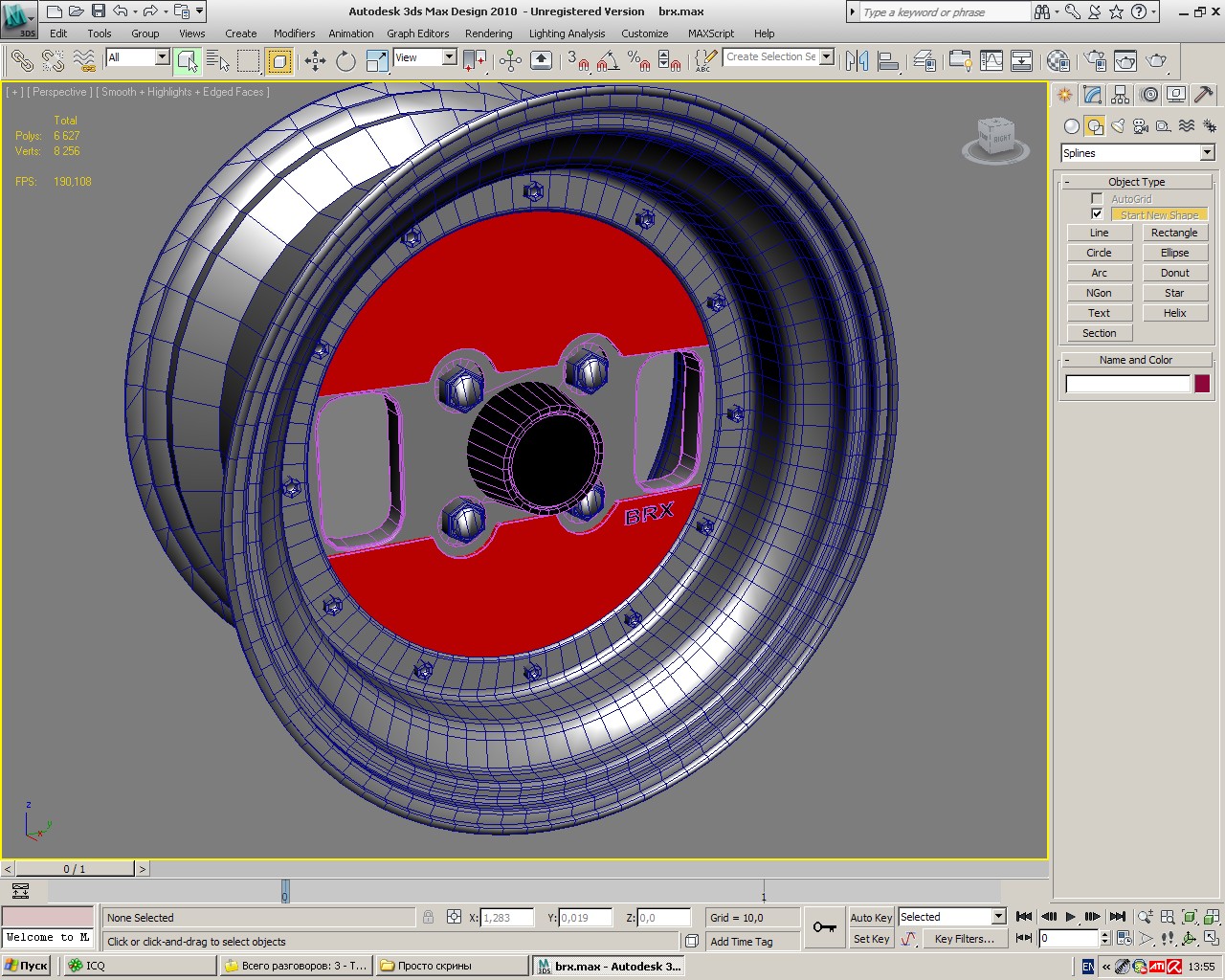Activate Select and Rotate tool
This screenshot has width=1225, height=980.
pyautogui.click(x=345, y=60)
